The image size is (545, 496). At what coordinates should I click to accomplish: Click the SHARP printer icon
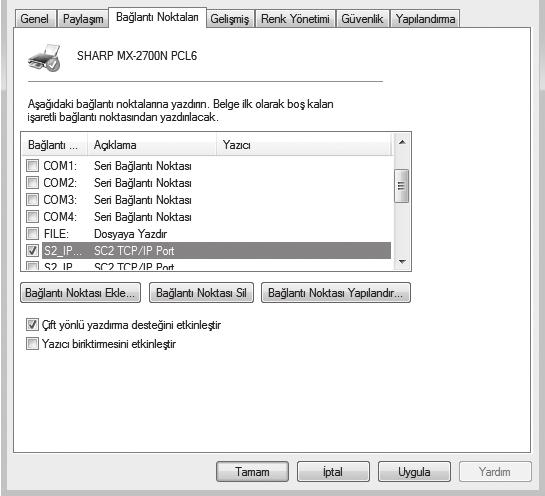[x=44, y=58]
